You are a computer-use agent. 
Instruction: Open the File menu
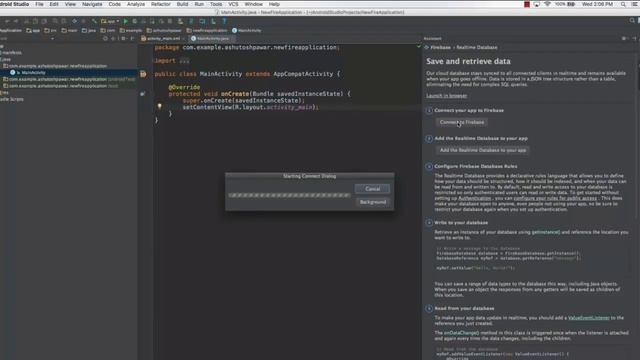coord(39,4)
